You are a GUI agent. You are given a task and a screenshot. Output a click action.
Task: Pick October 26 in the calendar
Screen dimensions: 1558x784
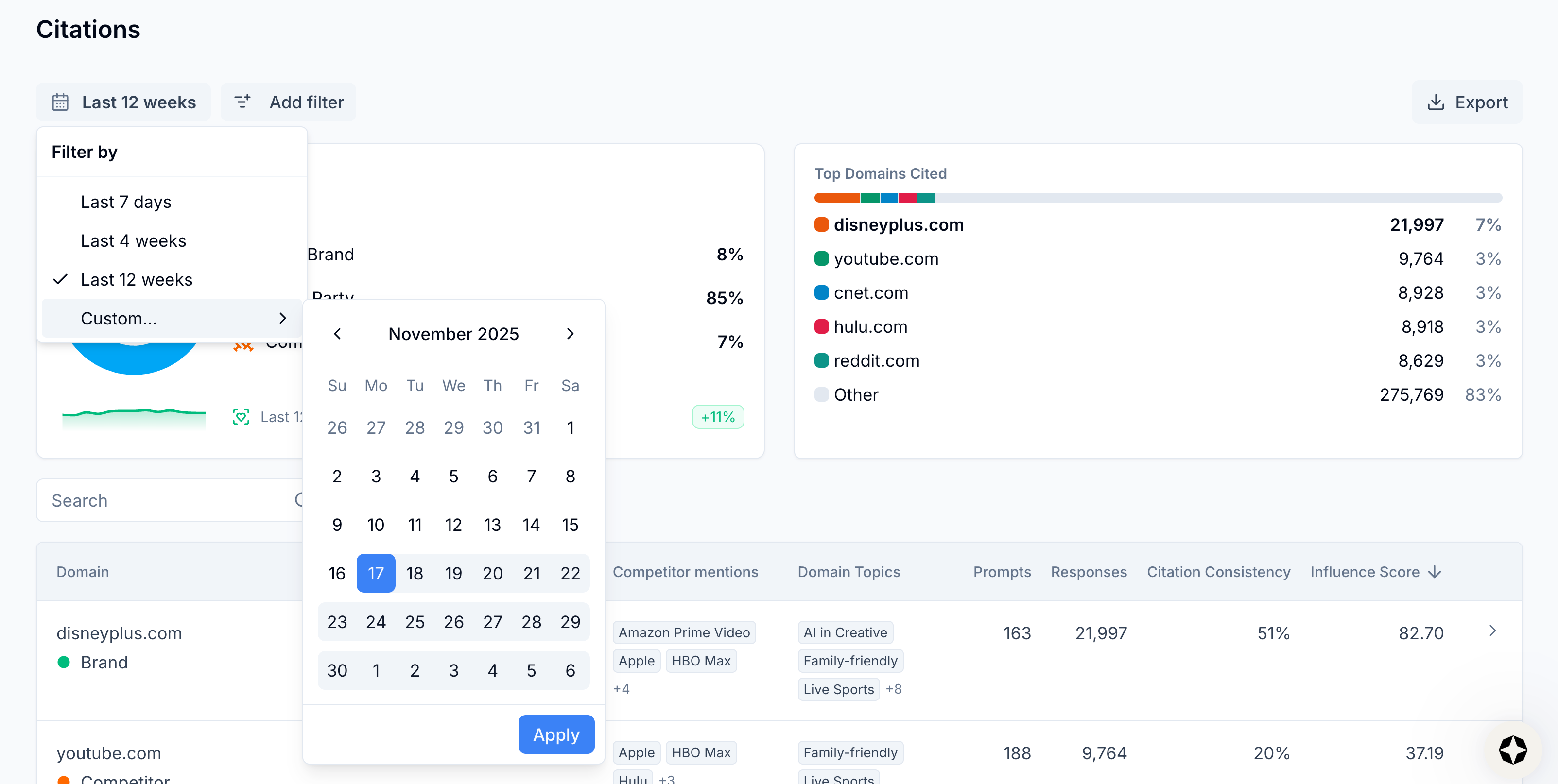pos(337,428)
